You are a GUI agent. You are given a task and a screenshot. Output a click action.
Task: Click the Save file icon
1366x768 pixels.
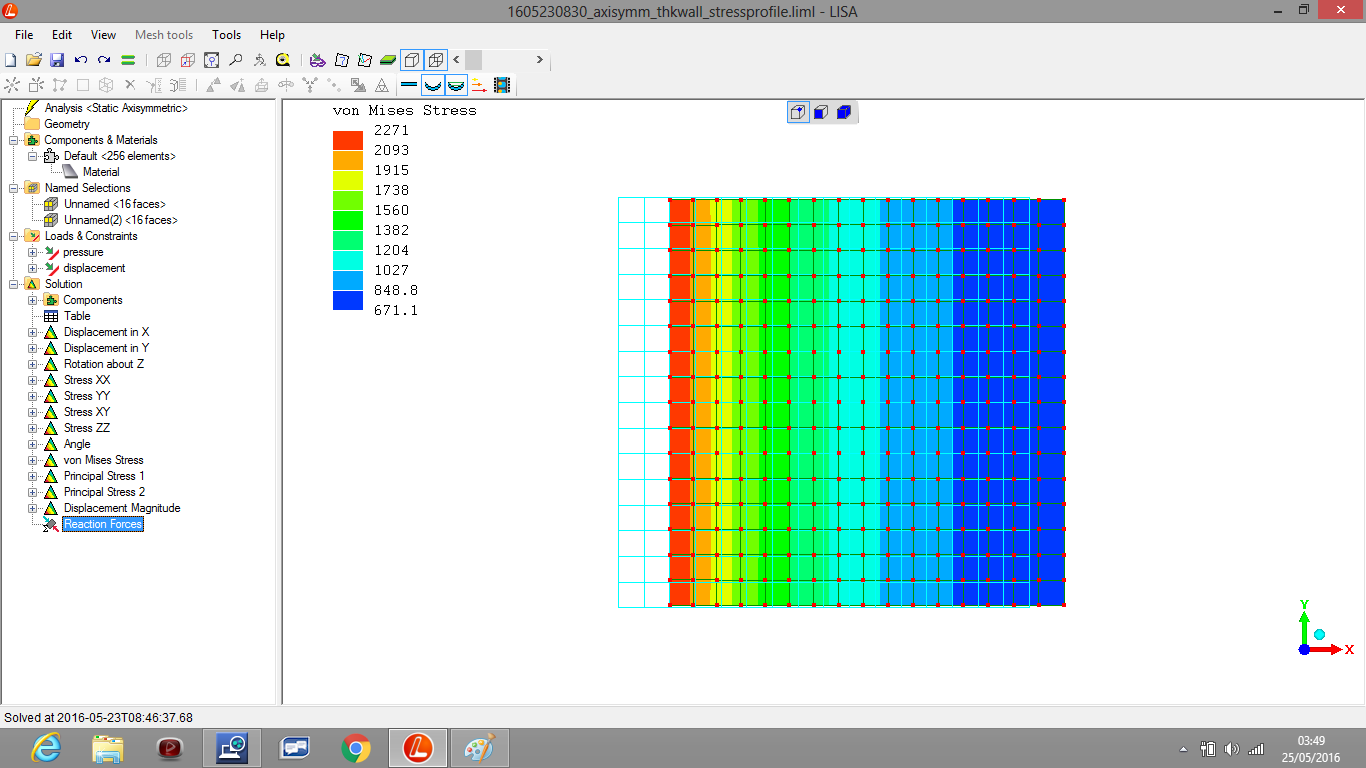(57, 60)
